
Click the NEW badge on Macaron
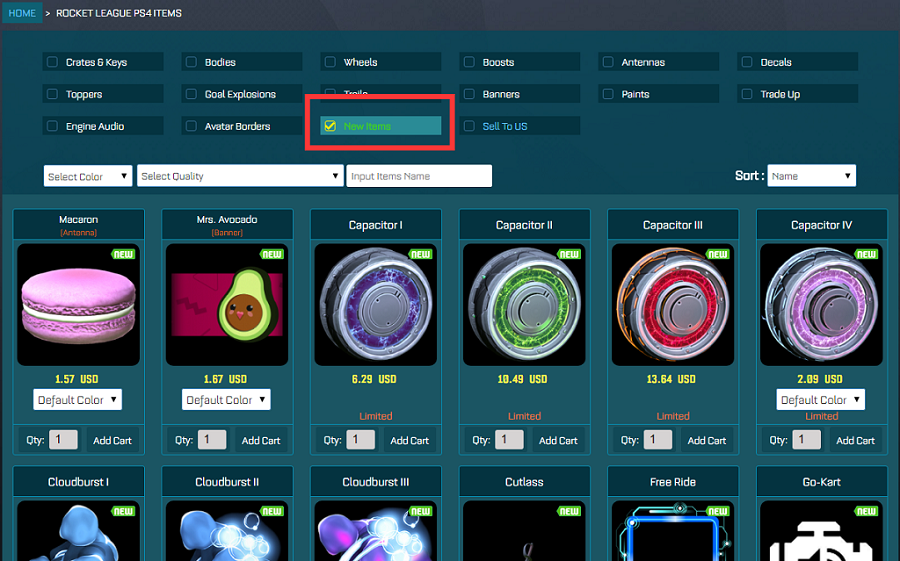tap(123, 254)
